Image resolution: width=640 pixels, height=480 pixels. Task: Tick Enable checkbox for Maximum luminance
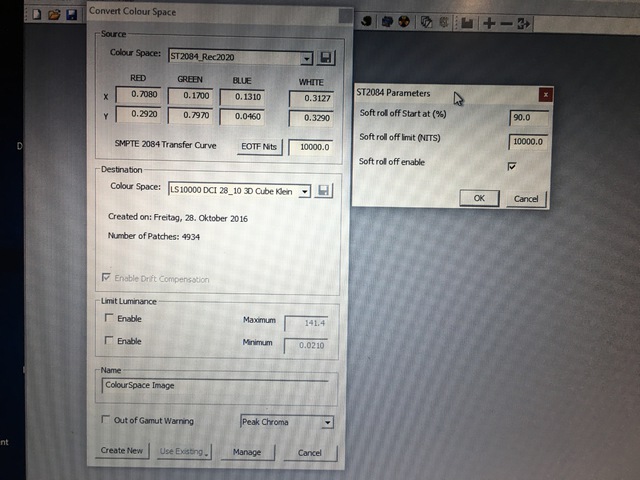[x=109, y=318]
